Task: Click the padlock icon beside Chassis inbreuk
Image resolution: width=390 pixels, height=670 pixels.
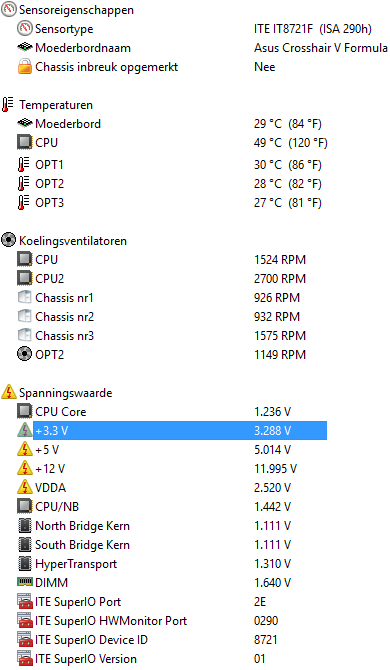Action: point(25,67)
